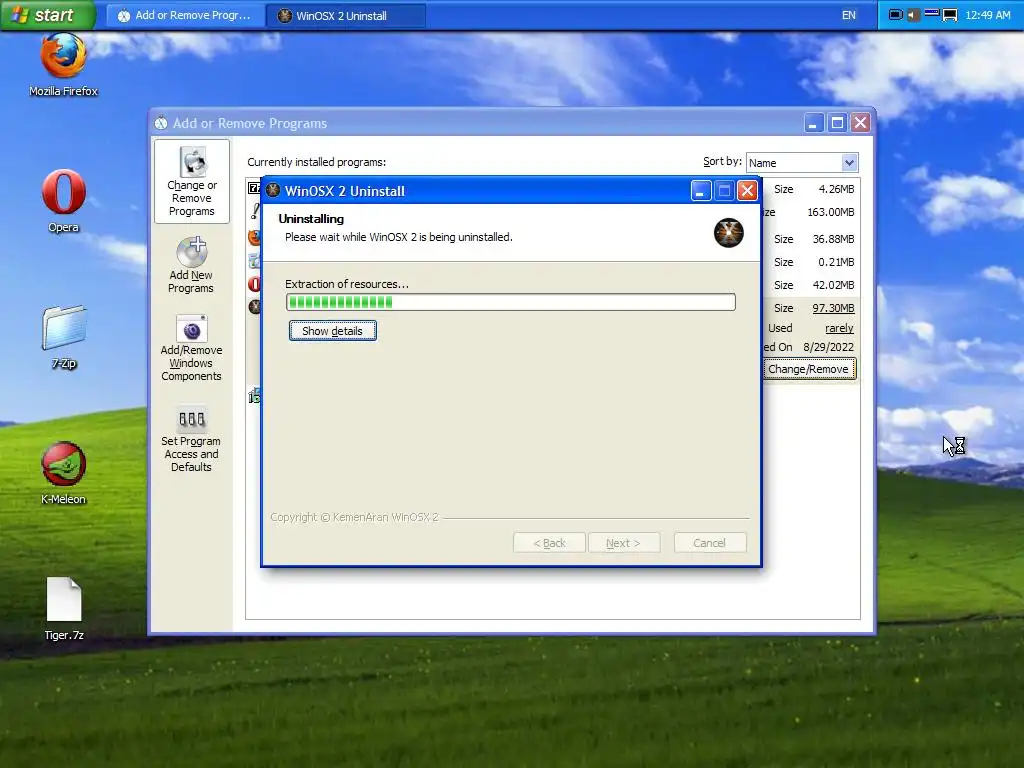Viewport: 1024px width, 768px height.
Task: Maximize the Add or Remove Programs window
Action: [837, 123]
